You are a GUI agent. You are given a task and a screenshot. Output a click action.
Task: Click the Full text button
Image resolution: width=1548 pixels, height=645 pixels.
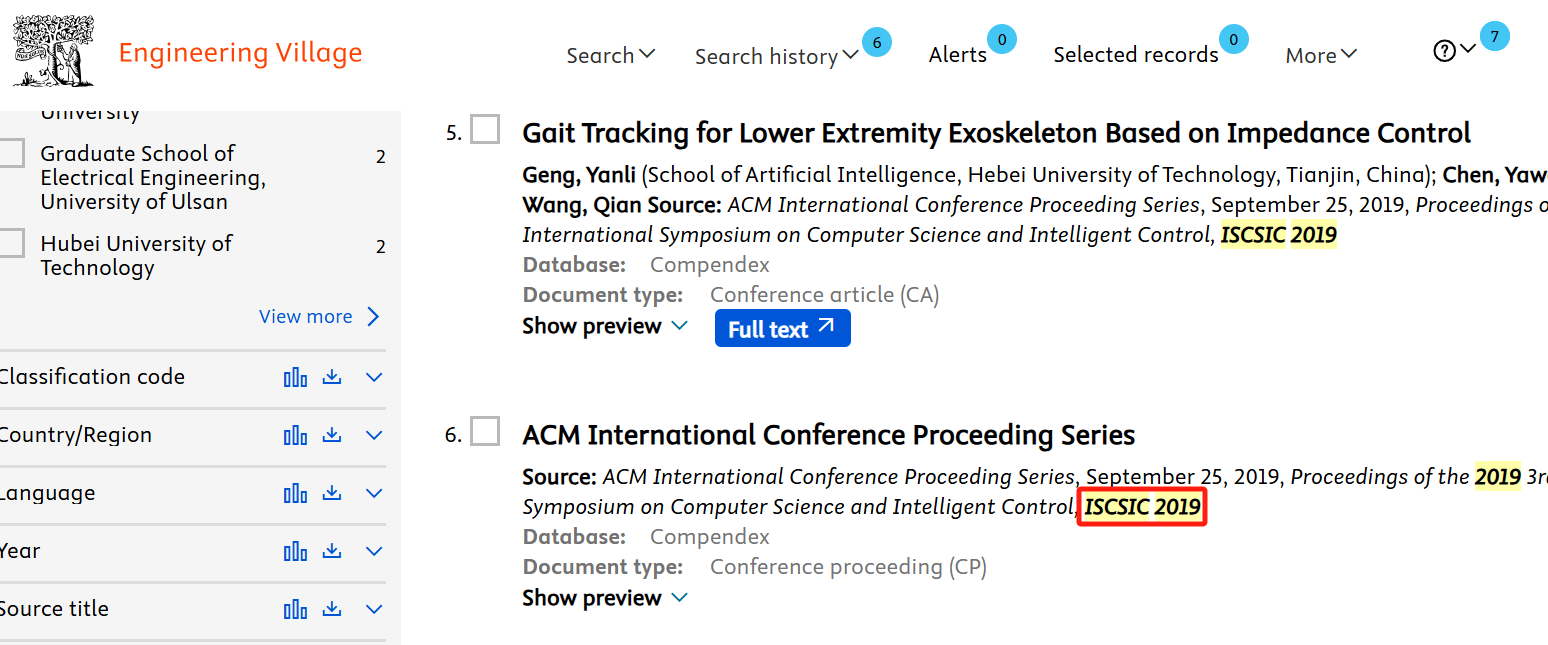(x=783, y=328)
